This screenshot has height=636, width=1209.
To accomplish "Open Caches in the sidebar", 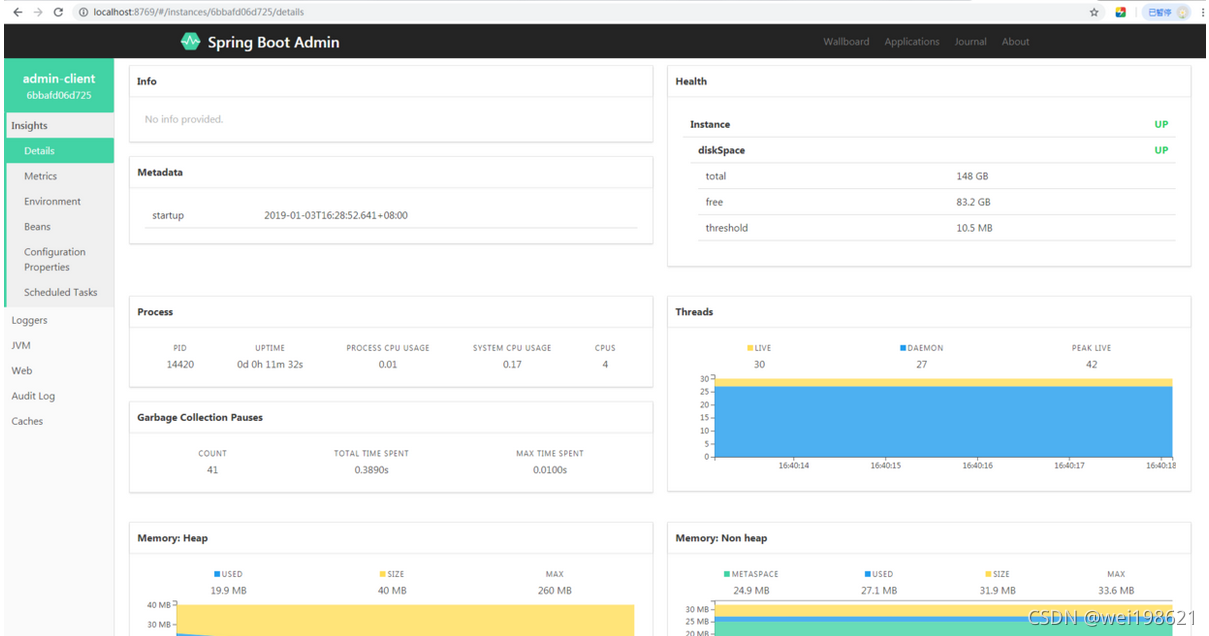I will 59,421.
